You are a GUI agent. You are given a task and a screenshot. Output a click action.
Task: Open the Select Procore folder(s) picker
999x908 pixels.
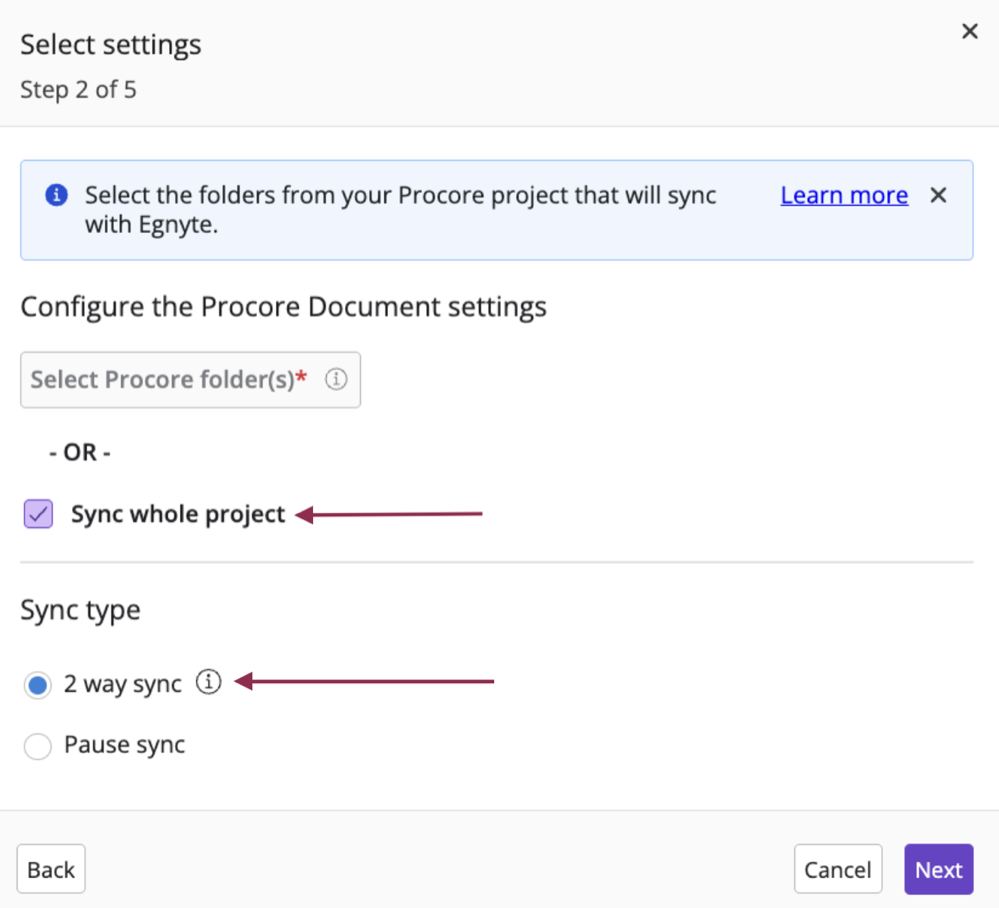pos(190,379)
